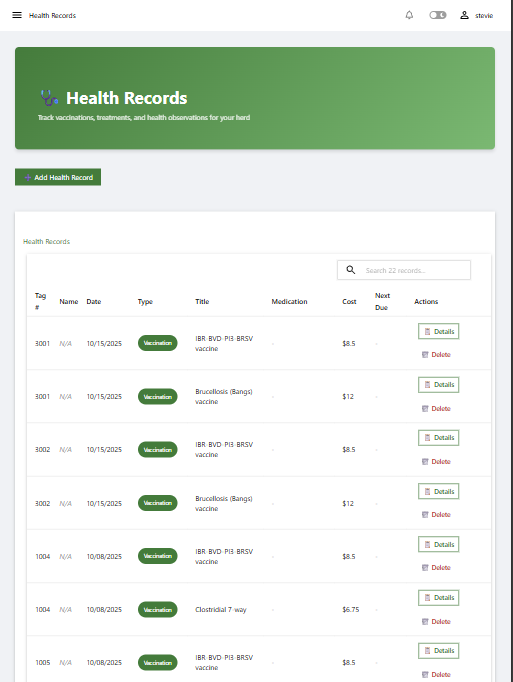Sort by the Type column header

145,301
